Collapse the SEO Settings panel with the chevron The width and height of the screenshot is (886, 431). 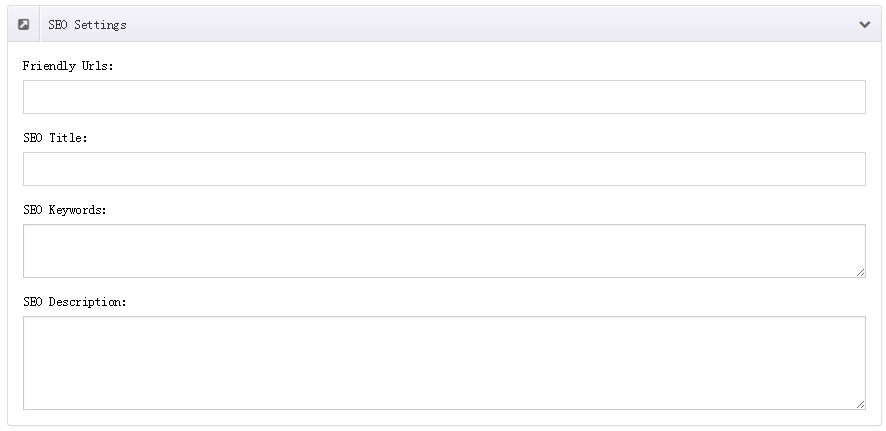pos(865,24)
